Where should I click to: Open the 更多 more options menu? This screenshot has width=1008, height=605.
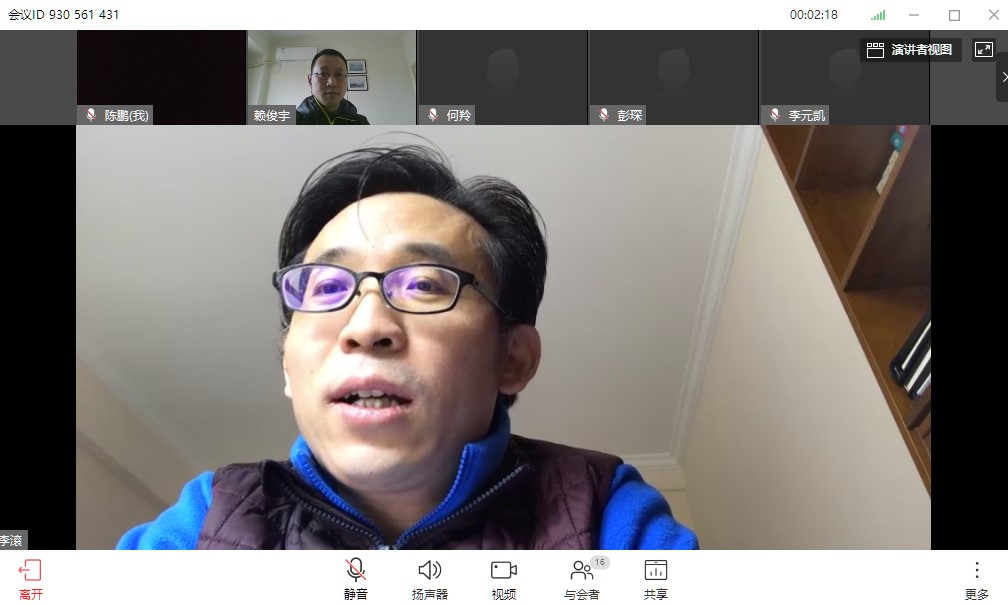click(x=976, y=580)
